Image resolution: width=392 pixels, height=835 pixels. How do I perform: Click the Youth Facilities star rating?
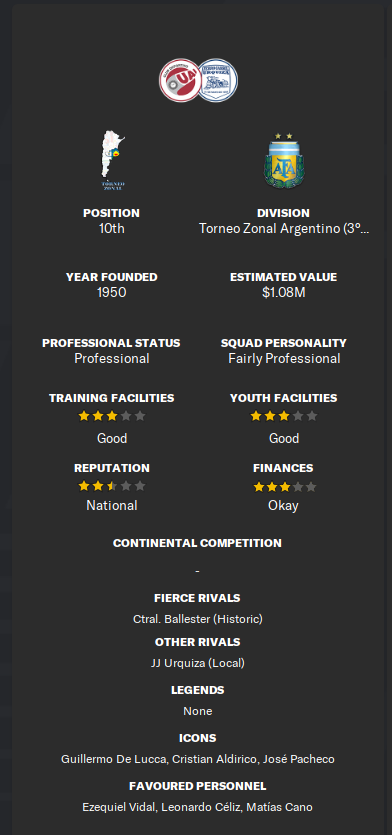pyautogui.click(x=284, y=416)
